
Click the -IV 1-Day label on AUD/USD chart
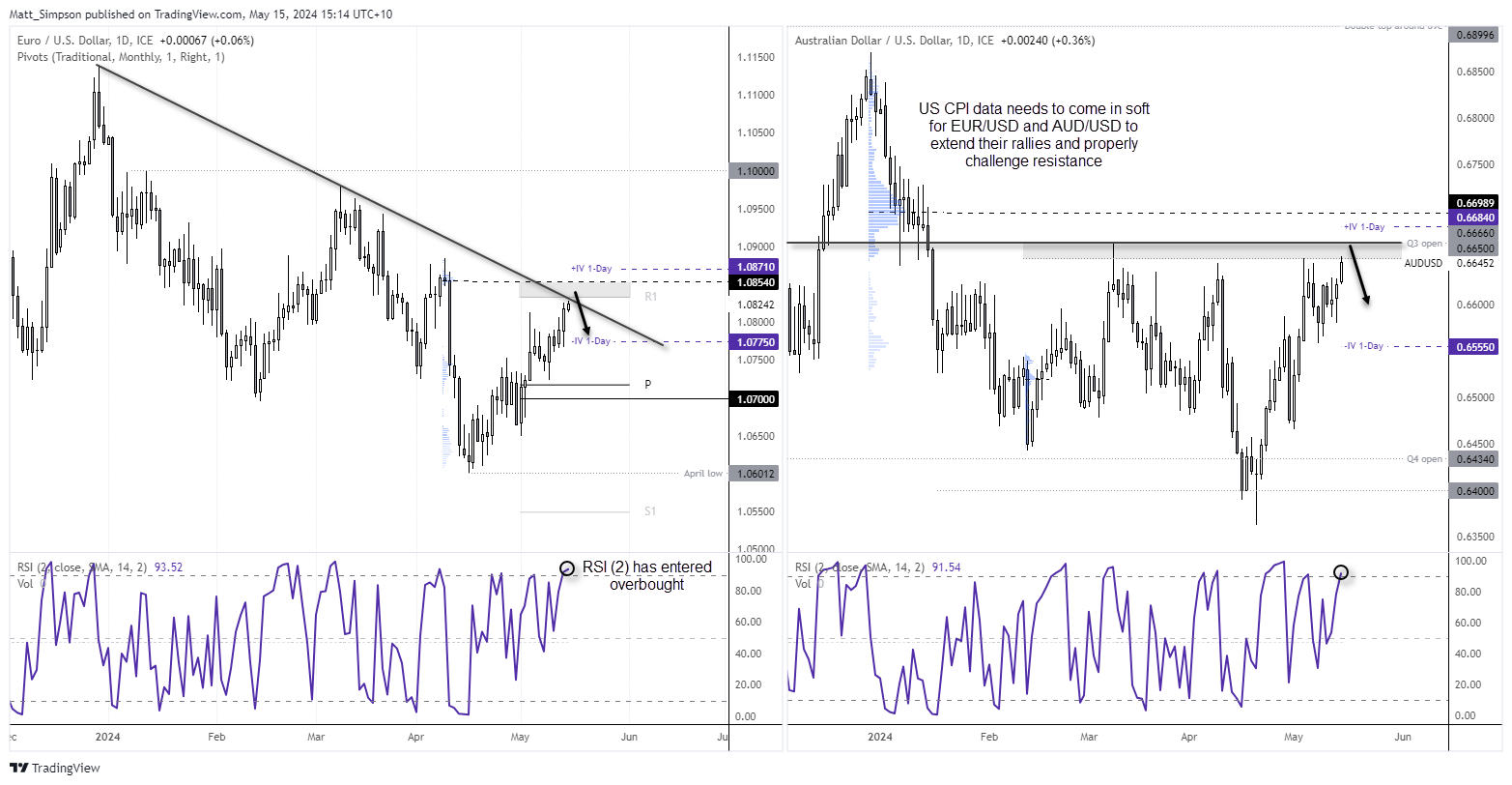pos(1364,346)
